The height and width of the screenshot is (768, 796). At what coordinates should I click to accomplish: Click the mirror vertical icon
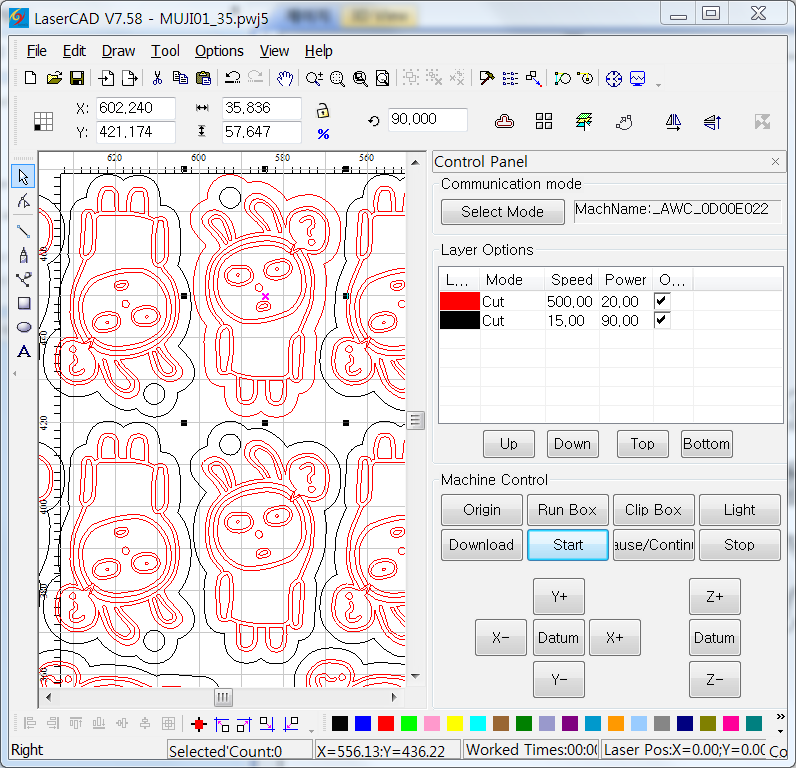pos(713,122)
